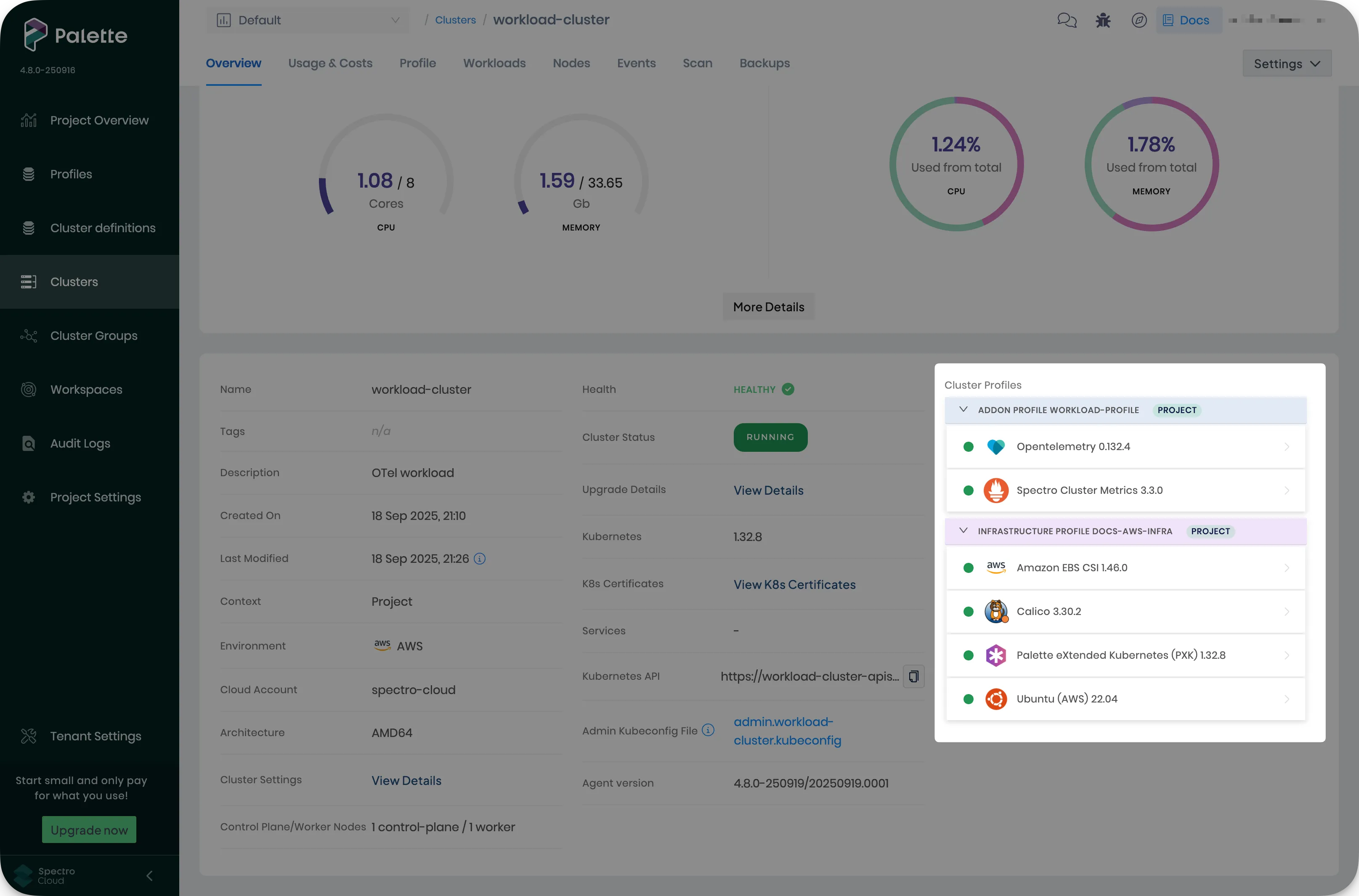Click the Audit Logs sidebar icon
Screen dimensions: 1359x896
point(29,443)
